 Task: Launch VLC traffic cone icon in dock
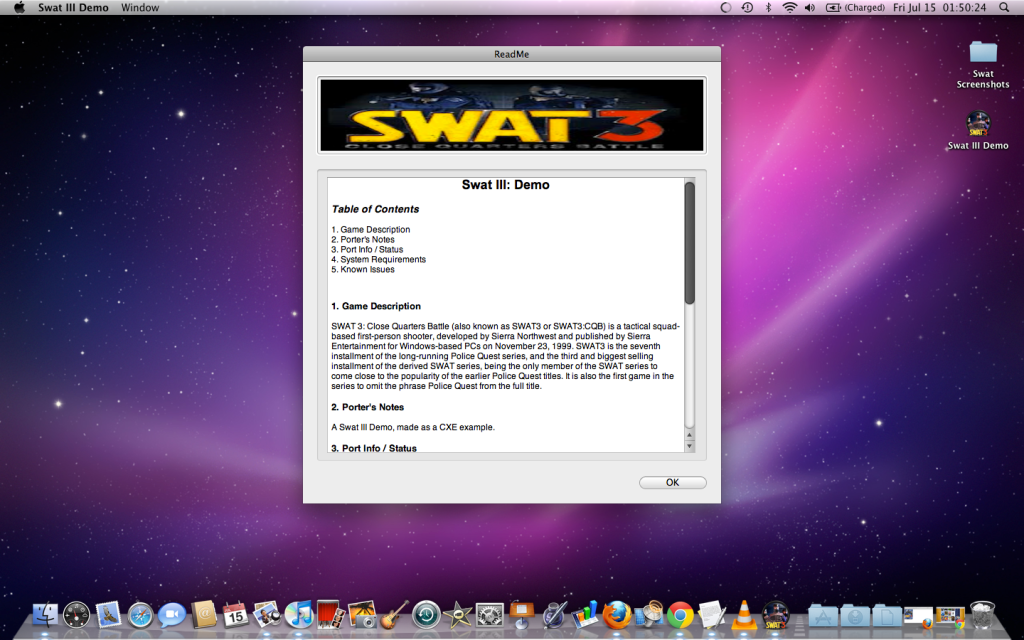[x=743, y=615]
